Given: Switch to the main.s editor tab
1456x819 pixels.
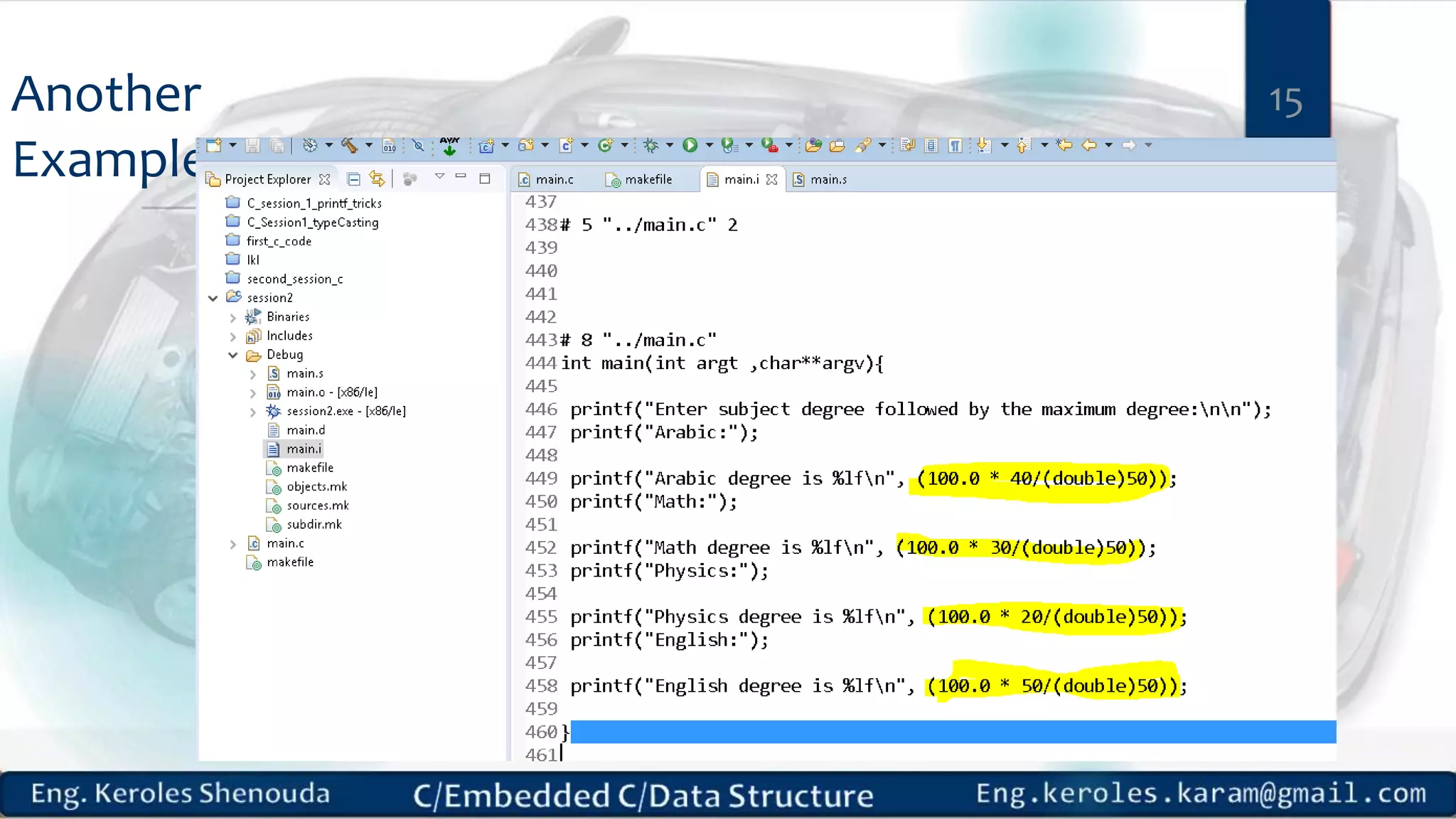Looking at the screenshot, I should [x=828, y=179].
